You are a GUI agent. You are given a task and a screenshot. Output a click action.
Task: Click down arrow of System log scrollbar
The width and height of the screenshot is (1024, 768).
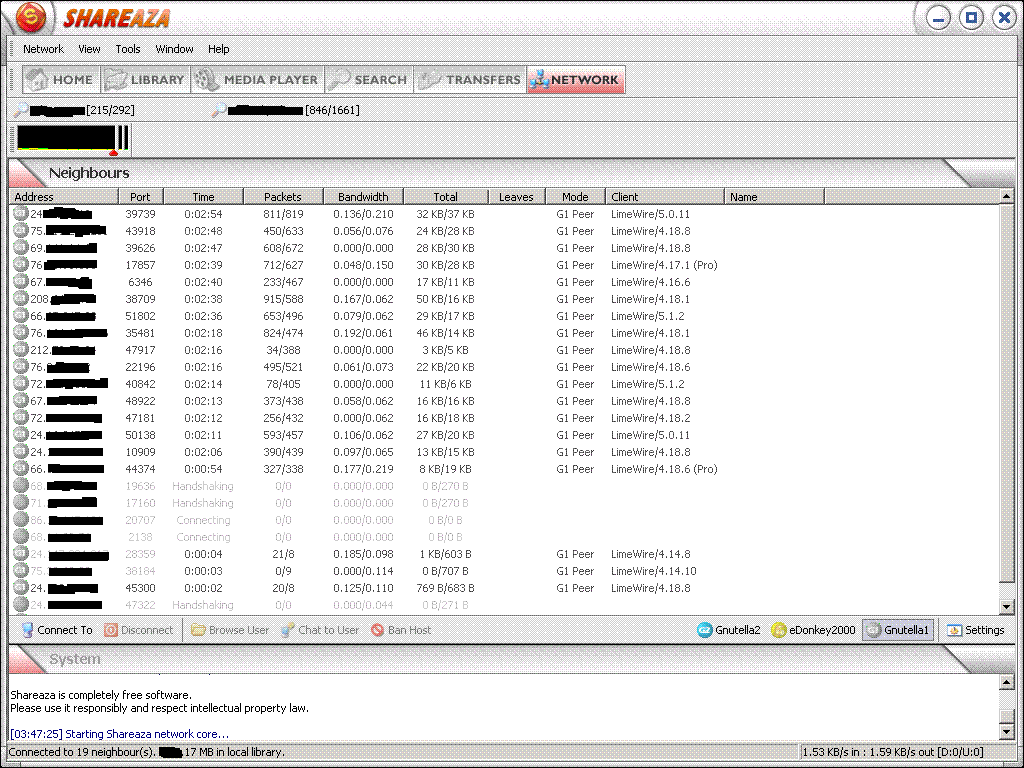(1006, 731)
